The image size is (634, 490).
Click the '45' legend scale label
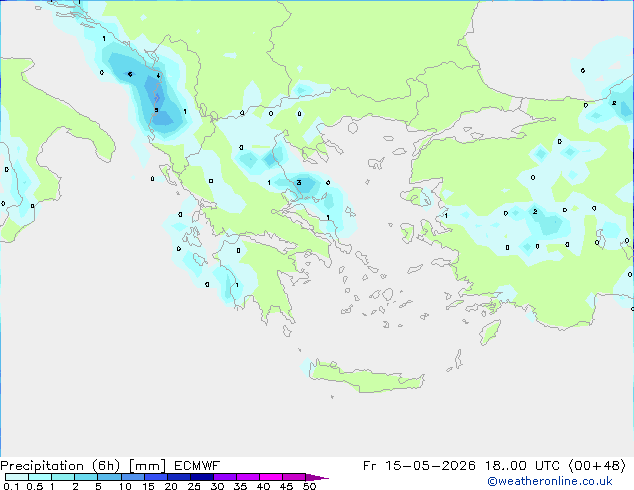click(287, 486)
